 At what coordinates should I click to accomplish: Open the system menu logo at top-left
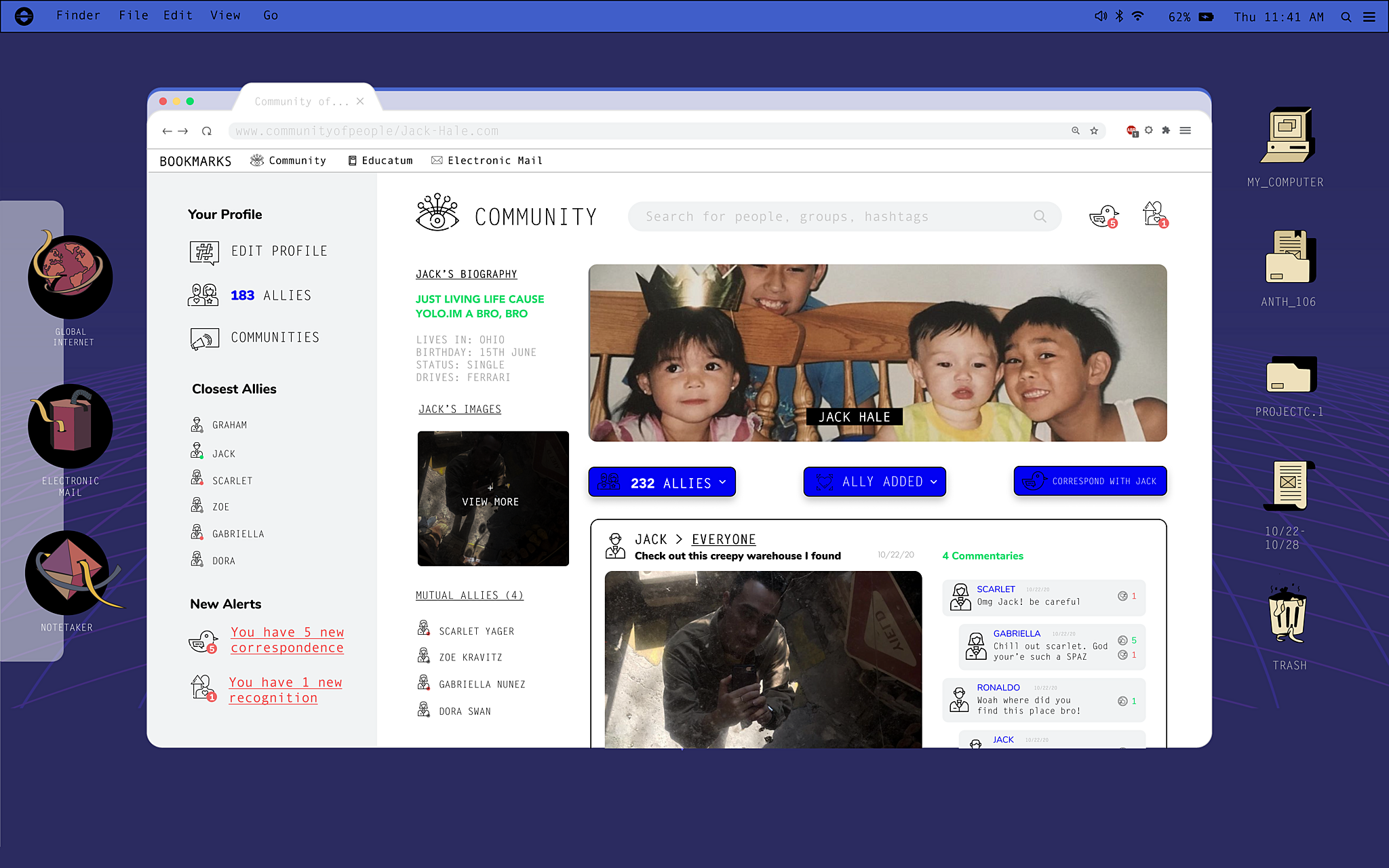pos(24,16)
